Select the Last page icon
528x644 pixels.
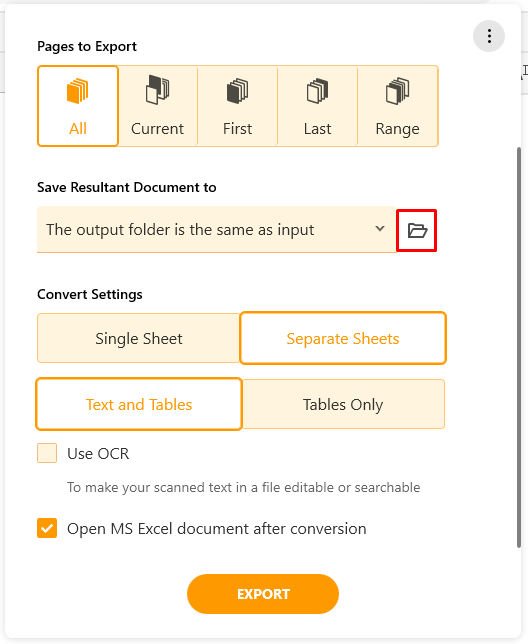(x=317, y=91)
